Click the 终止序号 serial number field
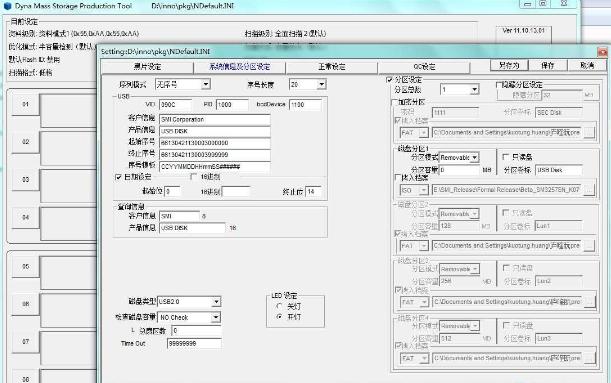 coord(215,155)
